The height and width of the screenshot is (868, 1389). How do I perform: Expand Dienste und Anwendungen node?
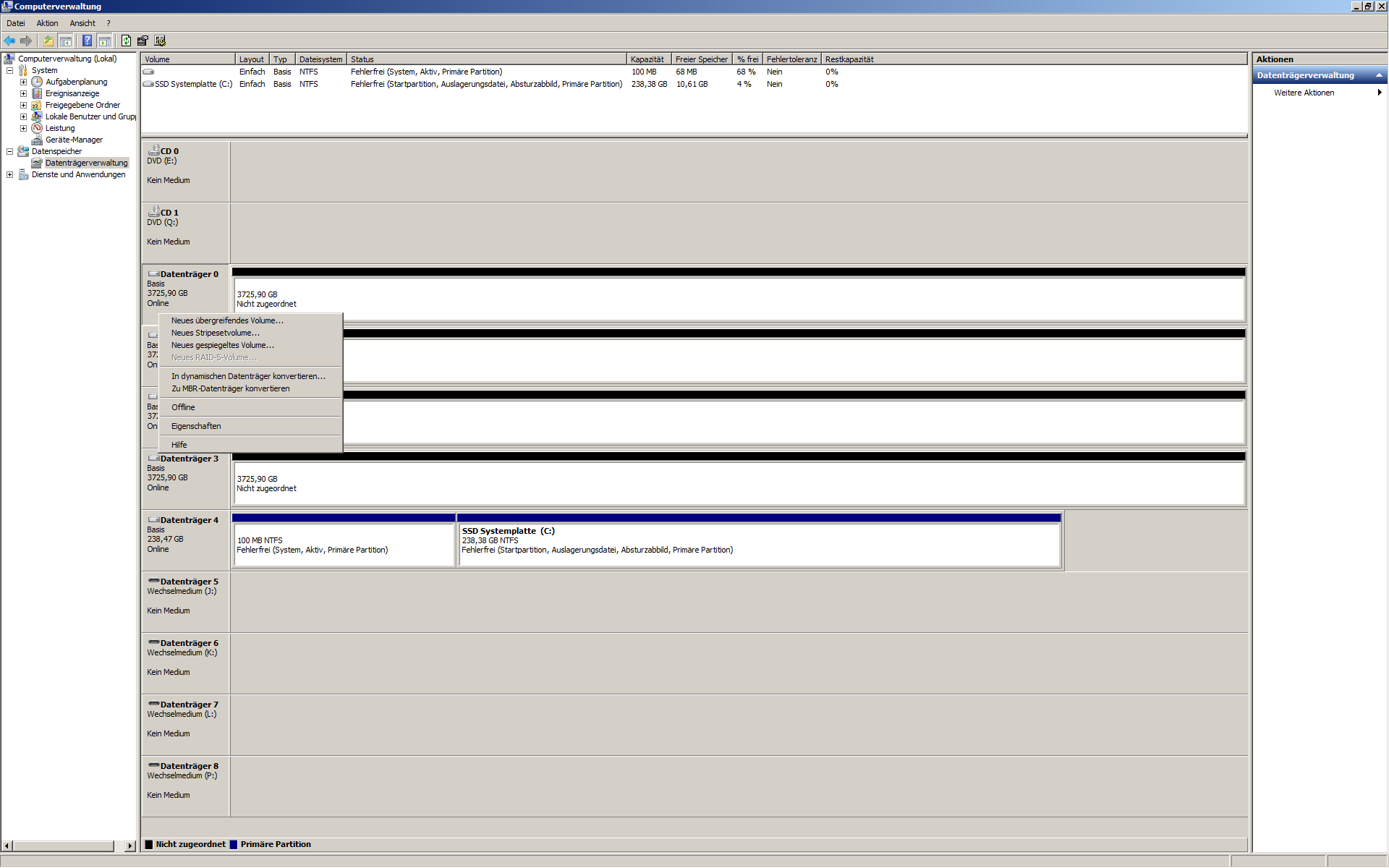click(10, 174)
